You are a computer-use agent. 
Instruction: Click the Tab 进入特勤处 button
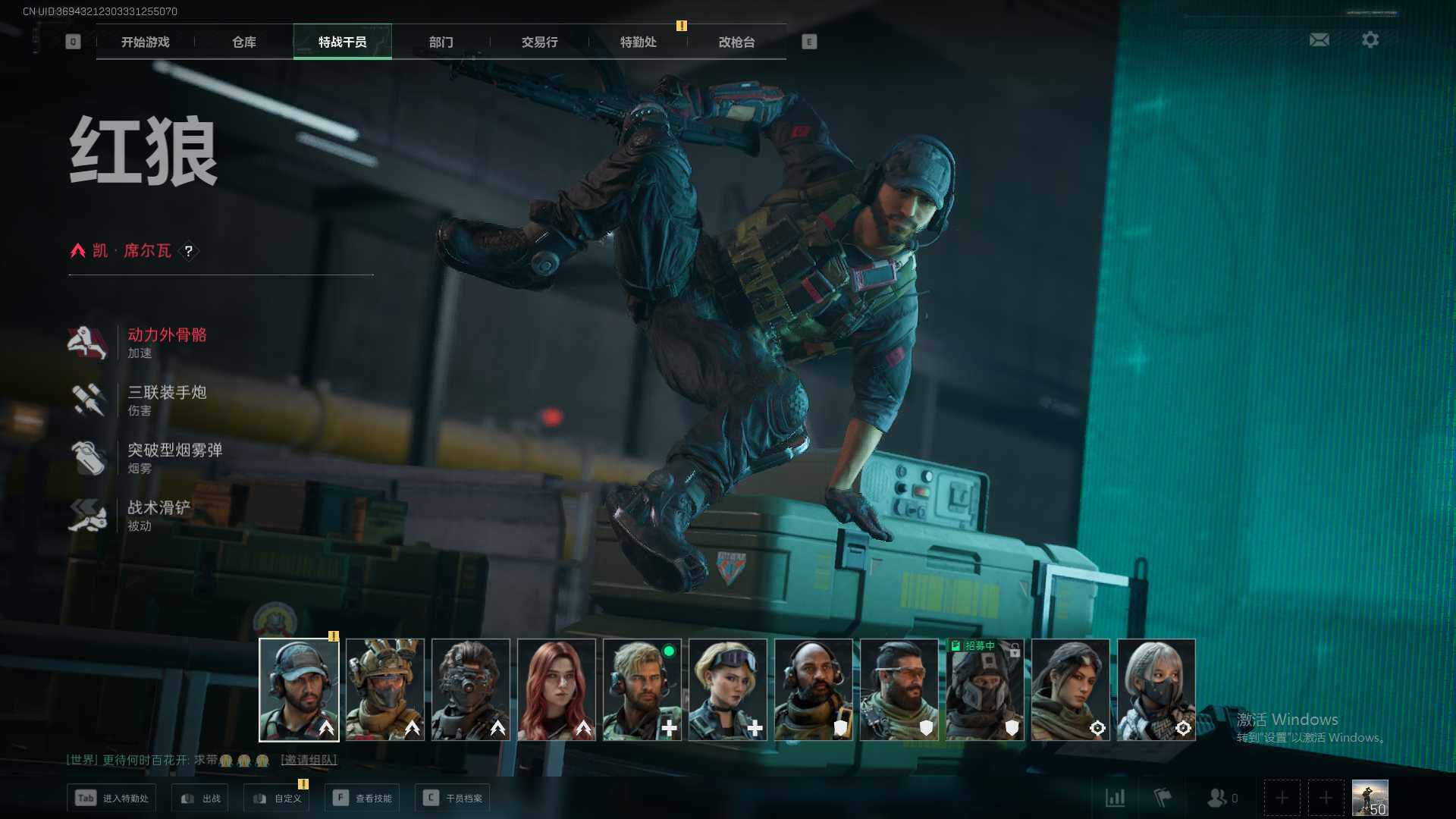pyautogui.click(x=111, y=798)
